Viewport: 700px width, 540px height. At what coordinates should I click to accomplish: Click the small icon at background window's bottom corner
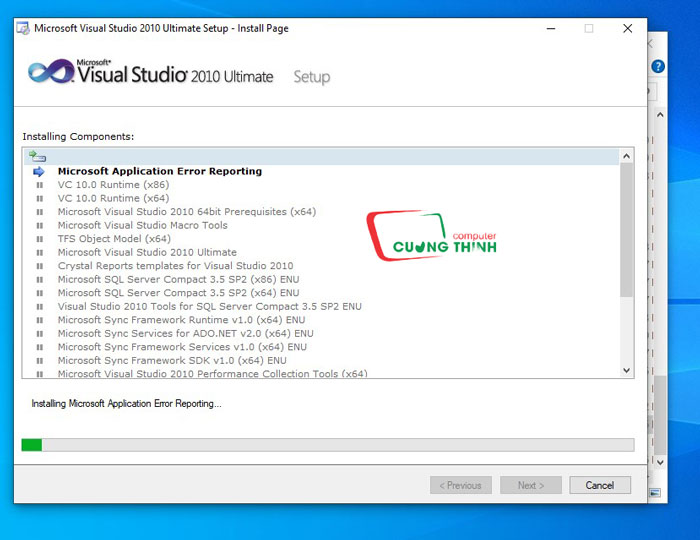[x=654, y=493]
